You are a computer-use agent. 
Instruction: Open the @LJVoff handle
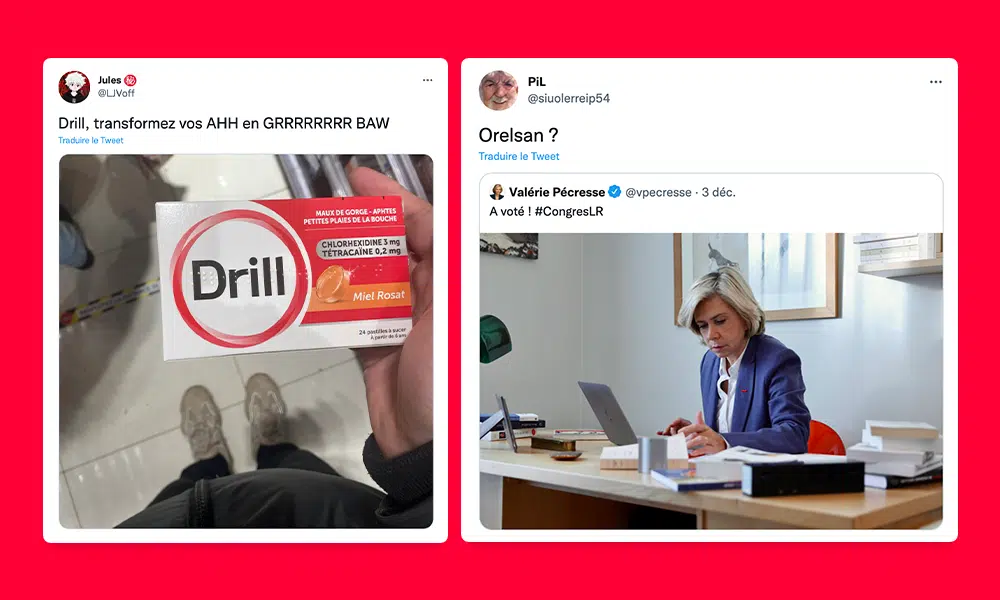[x=115, y=93]
